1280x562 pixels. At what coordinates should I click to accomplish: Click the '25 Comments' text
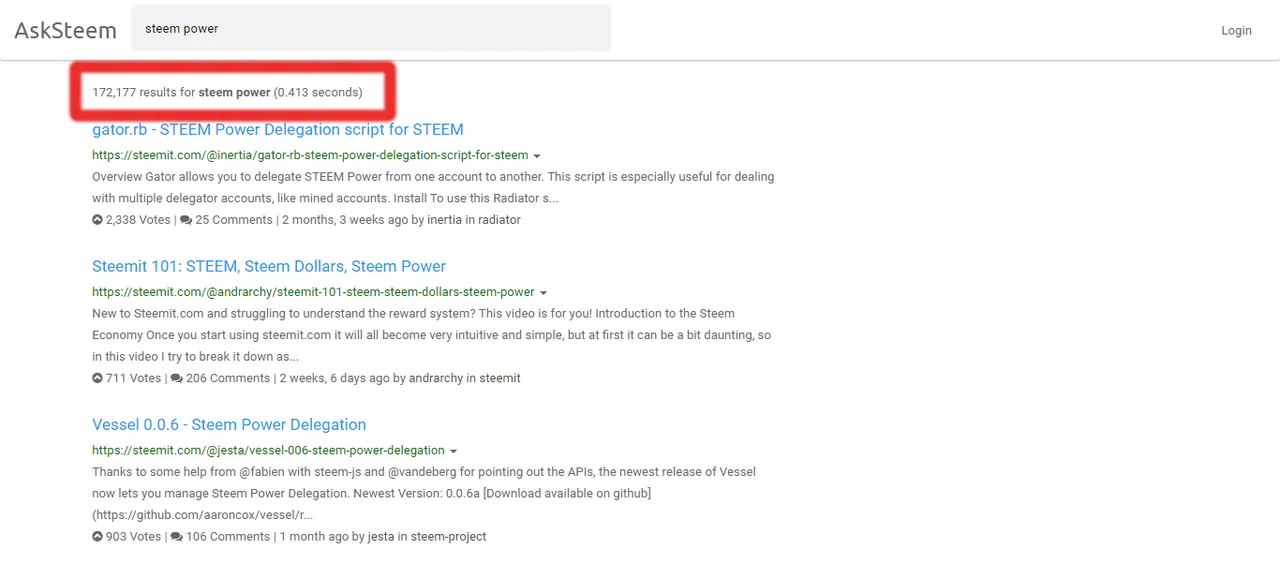pyautogui.click(x=234, y=220)
